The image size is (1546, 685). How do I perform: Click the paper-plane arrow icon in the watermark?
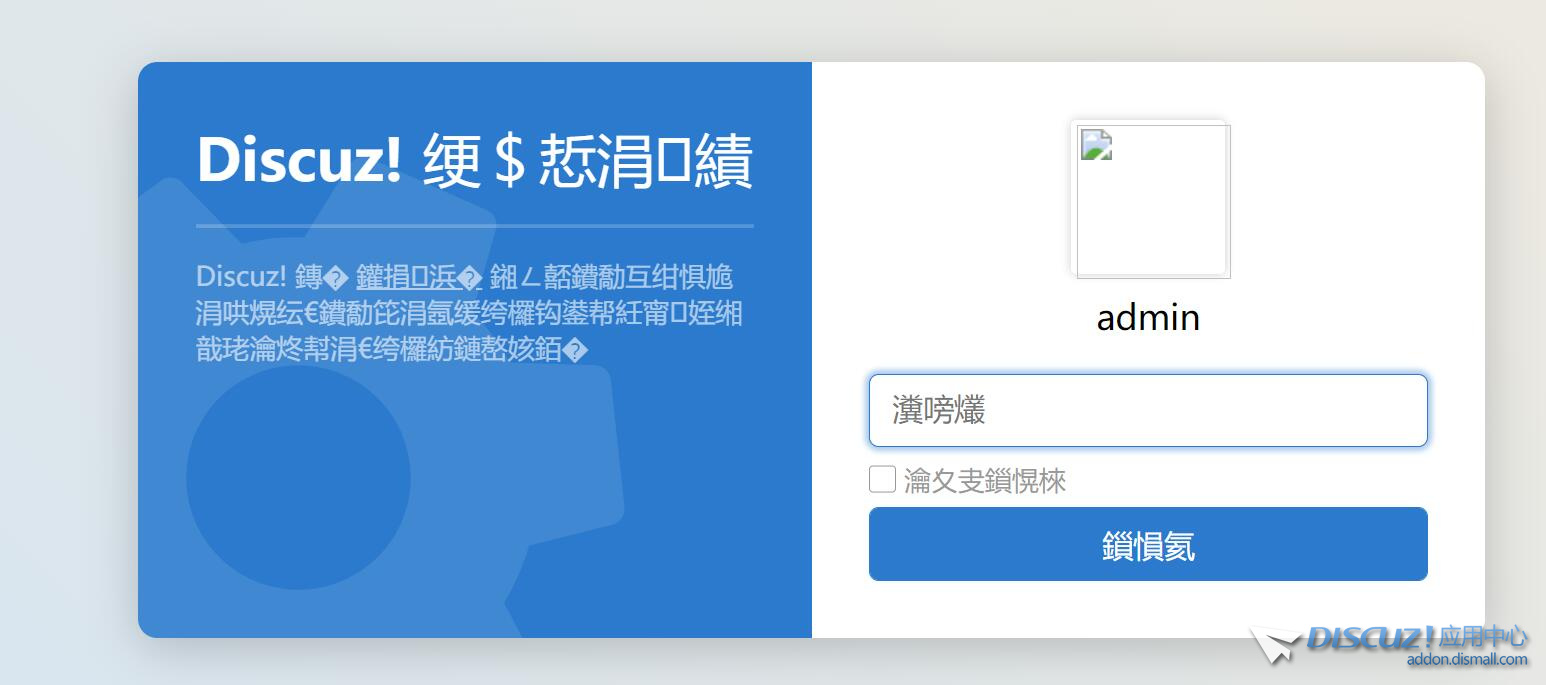click(x=1276, y=645)
